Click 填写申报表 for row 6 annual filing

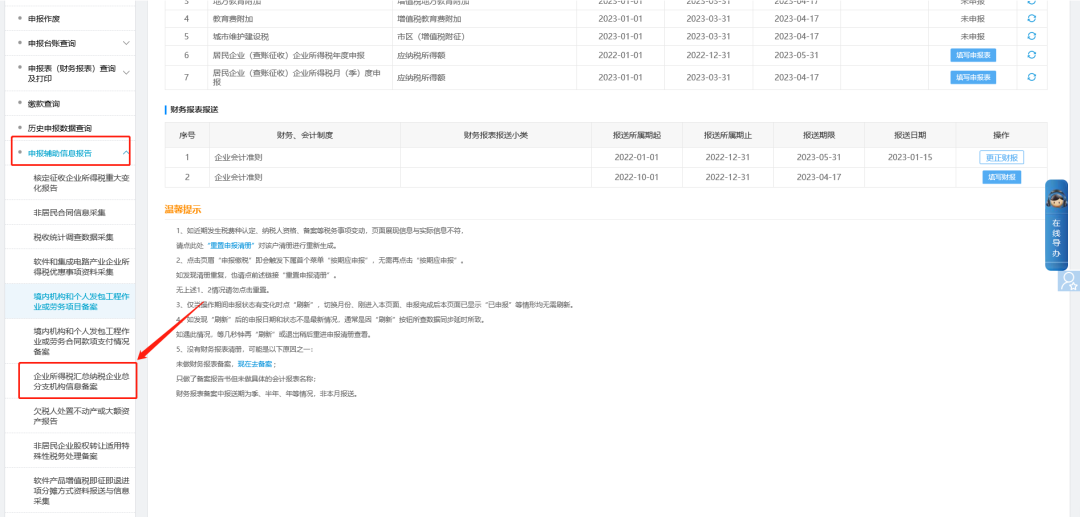973,55
